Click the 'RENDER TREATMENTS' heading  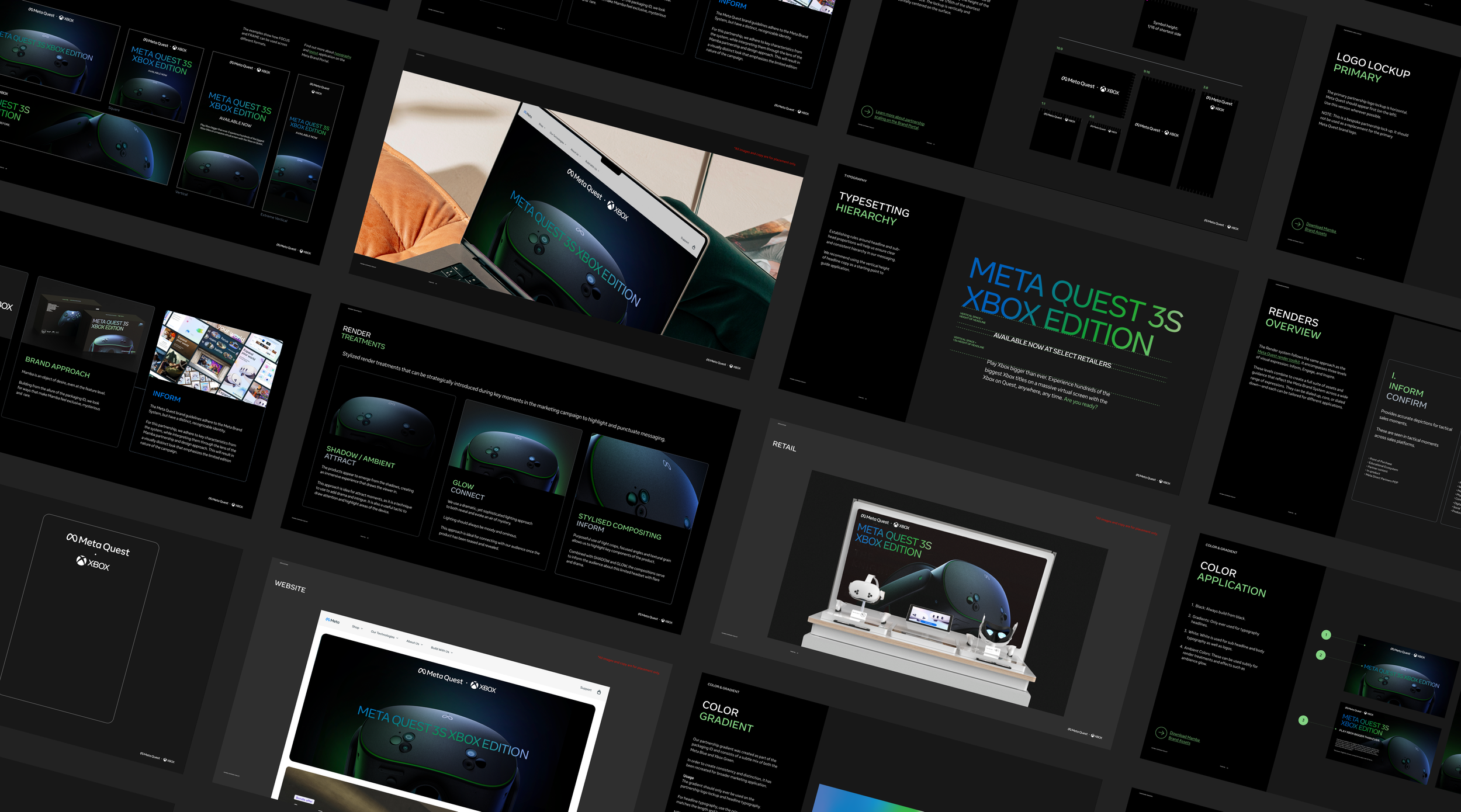[x=363, y=338]
